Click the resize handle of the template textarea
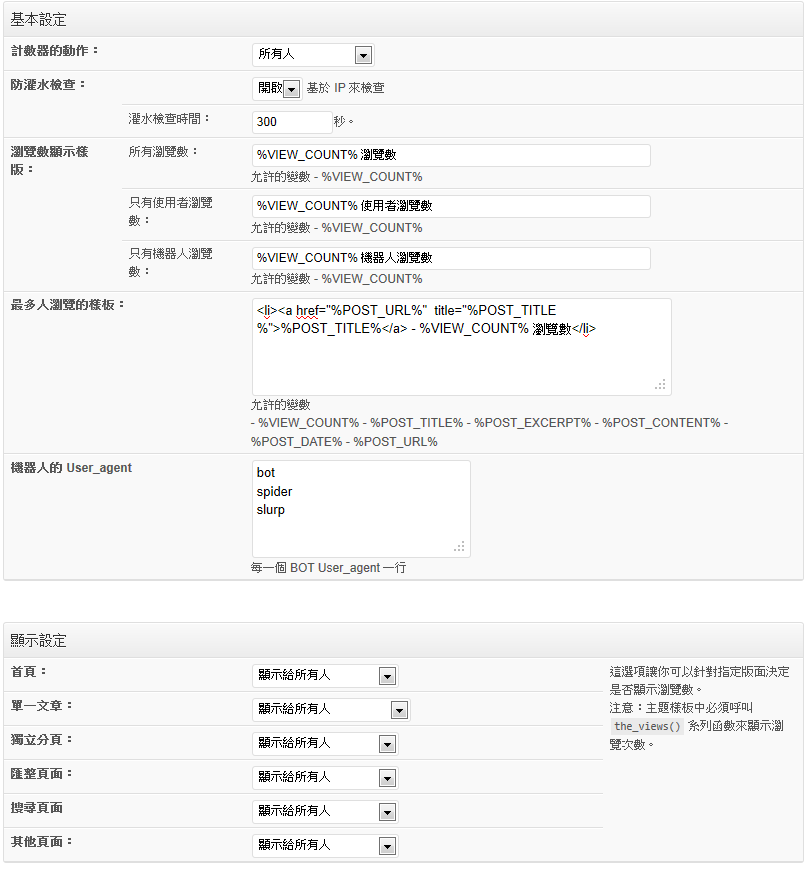 click(660, 383)
